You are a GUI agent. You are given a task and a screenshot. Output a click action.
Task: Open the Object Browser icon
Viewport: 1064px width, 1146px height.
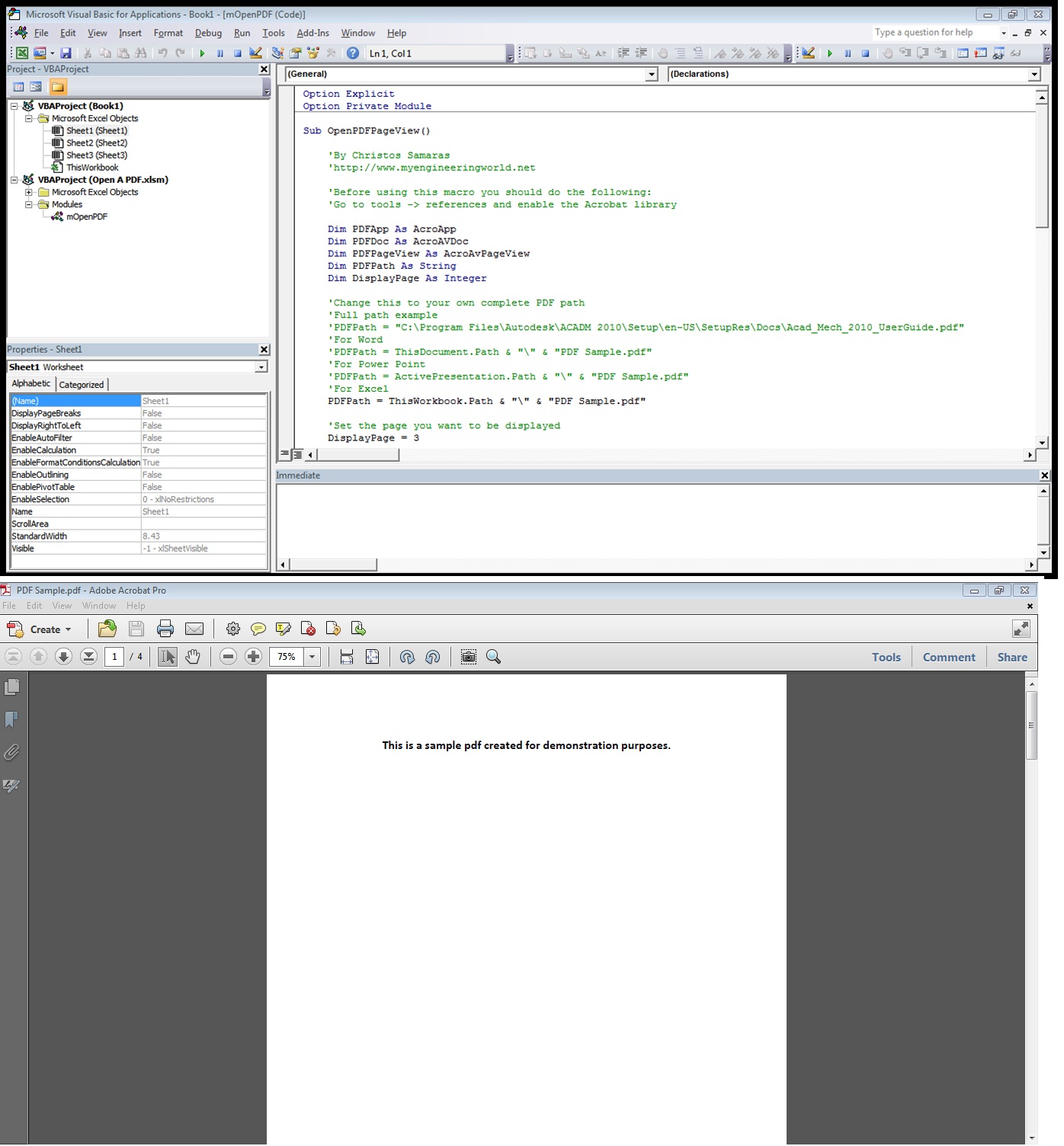point(312,53)
